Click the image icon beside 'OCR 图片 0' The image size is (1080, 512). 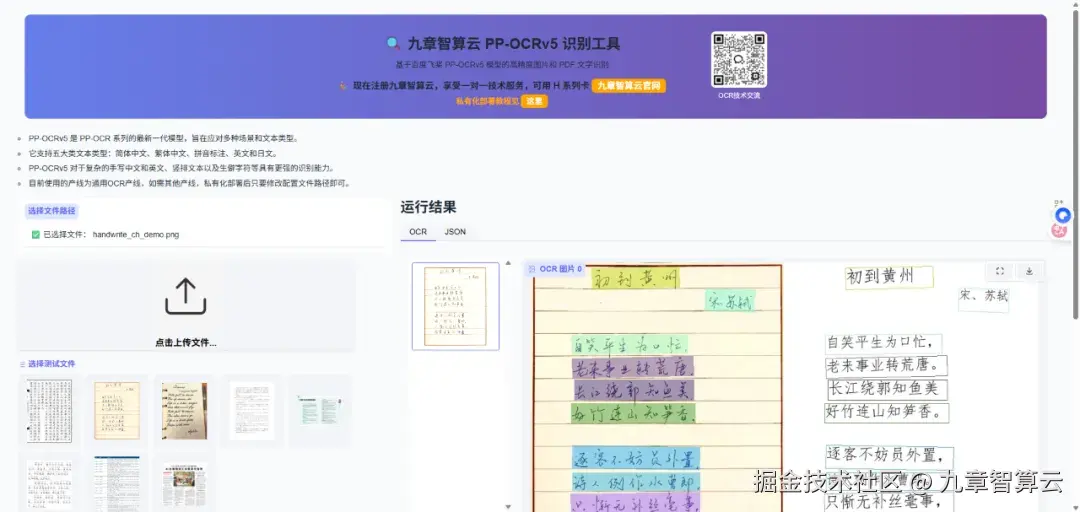[x=531, y=269]
